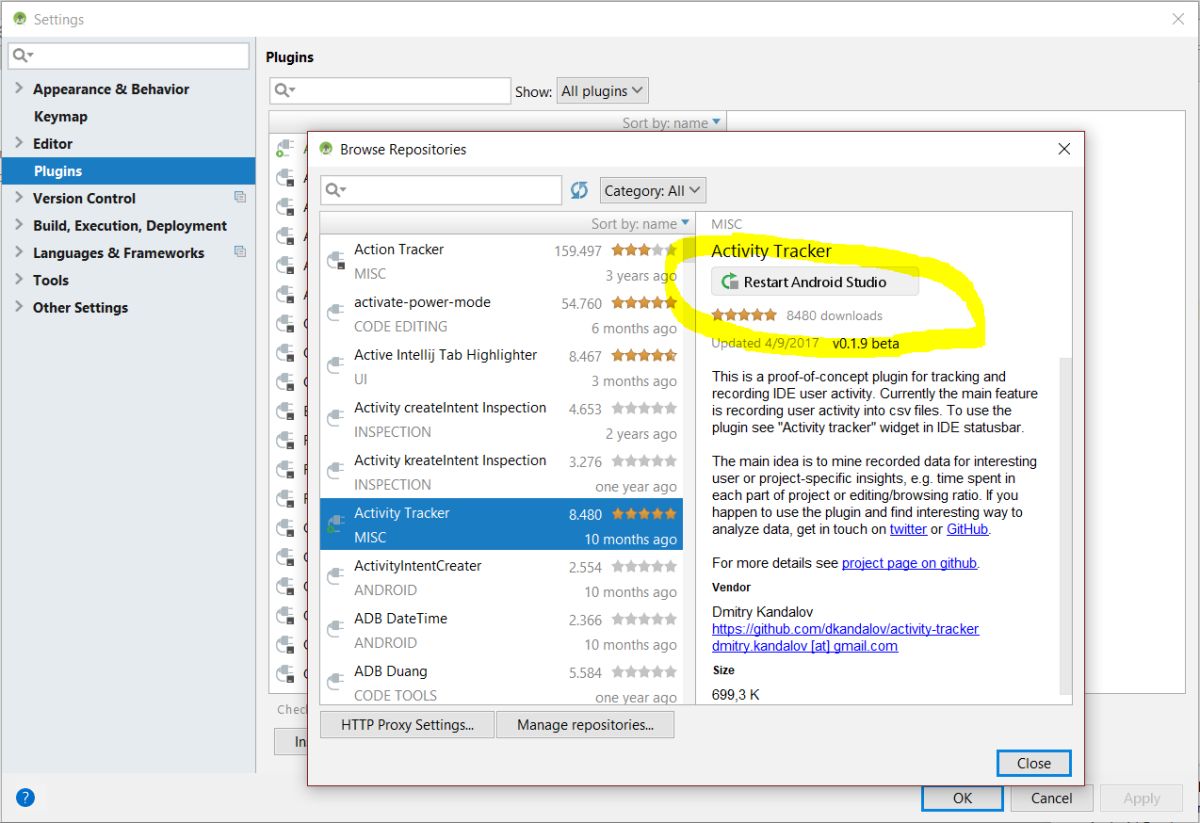Click the Active Intellij Tab Highlighter icon
Viewport: 1200px width, 823px height.
[337, 367]
